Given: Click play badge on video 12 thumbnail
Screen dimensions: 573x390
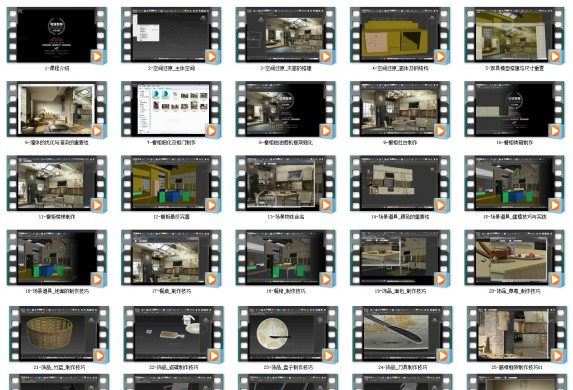Looking at the screenshot, I should click(x=211, y=205).
